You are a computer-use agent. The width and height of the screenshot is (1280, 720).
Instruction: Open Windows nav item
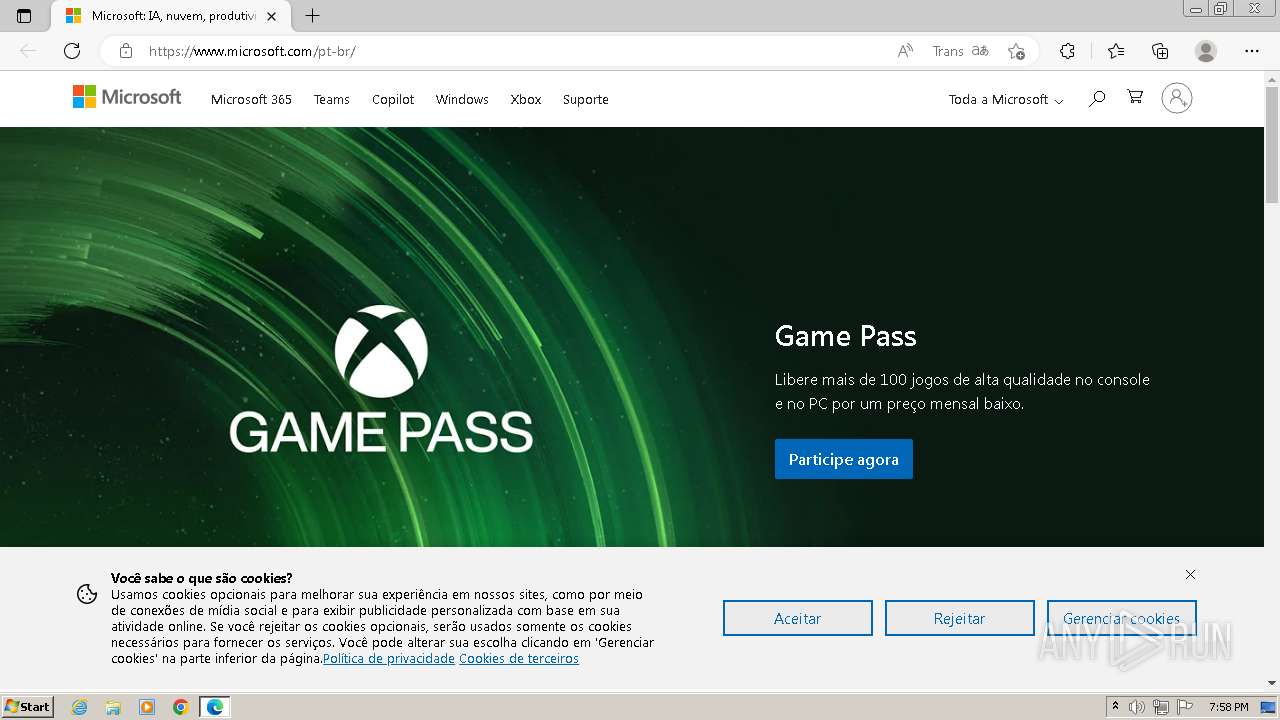(x=462, y=99)
